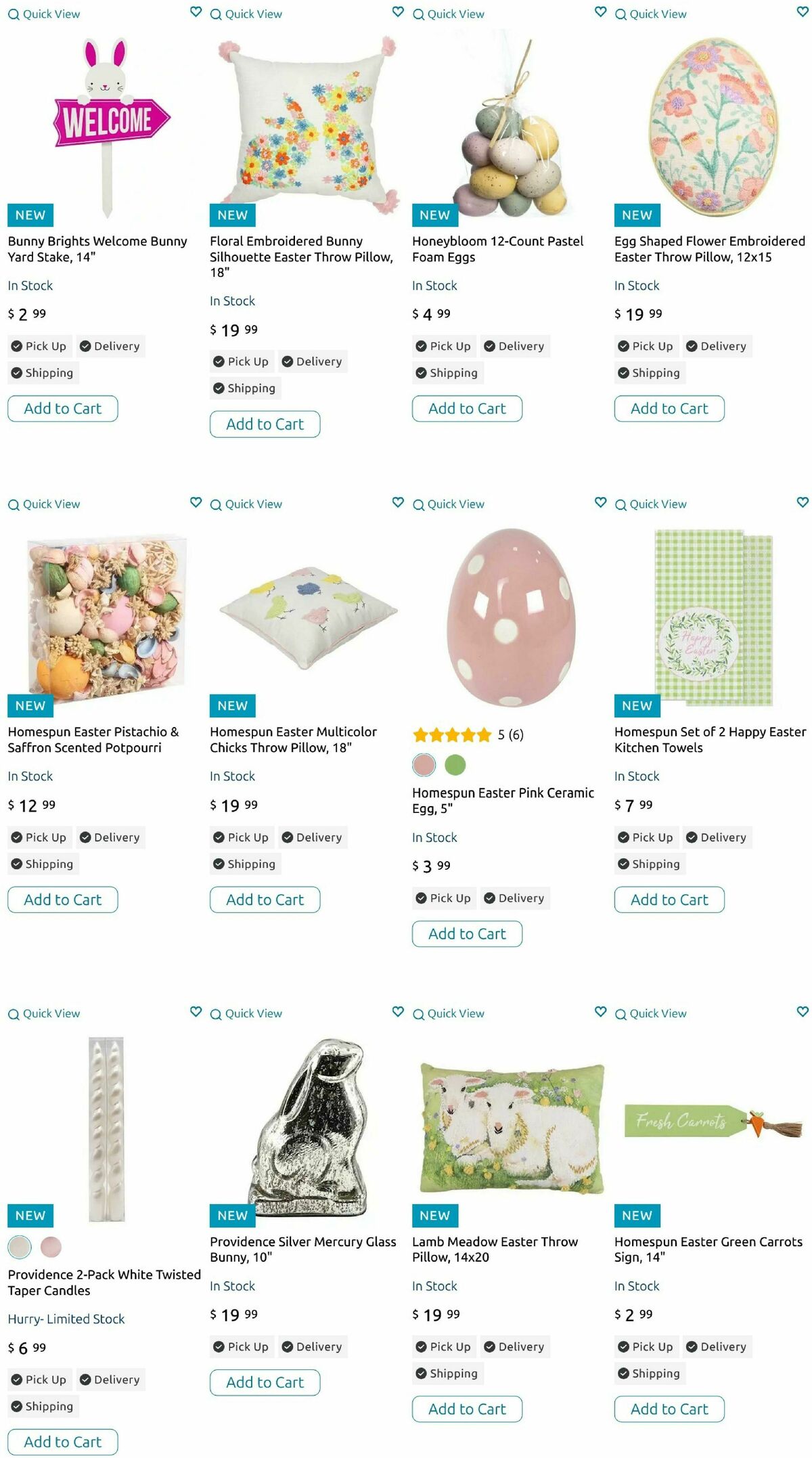
Task: Open Homespun Easter Green Carrots Sign title
Action: pyautogui.click(x=708, y=1249)
